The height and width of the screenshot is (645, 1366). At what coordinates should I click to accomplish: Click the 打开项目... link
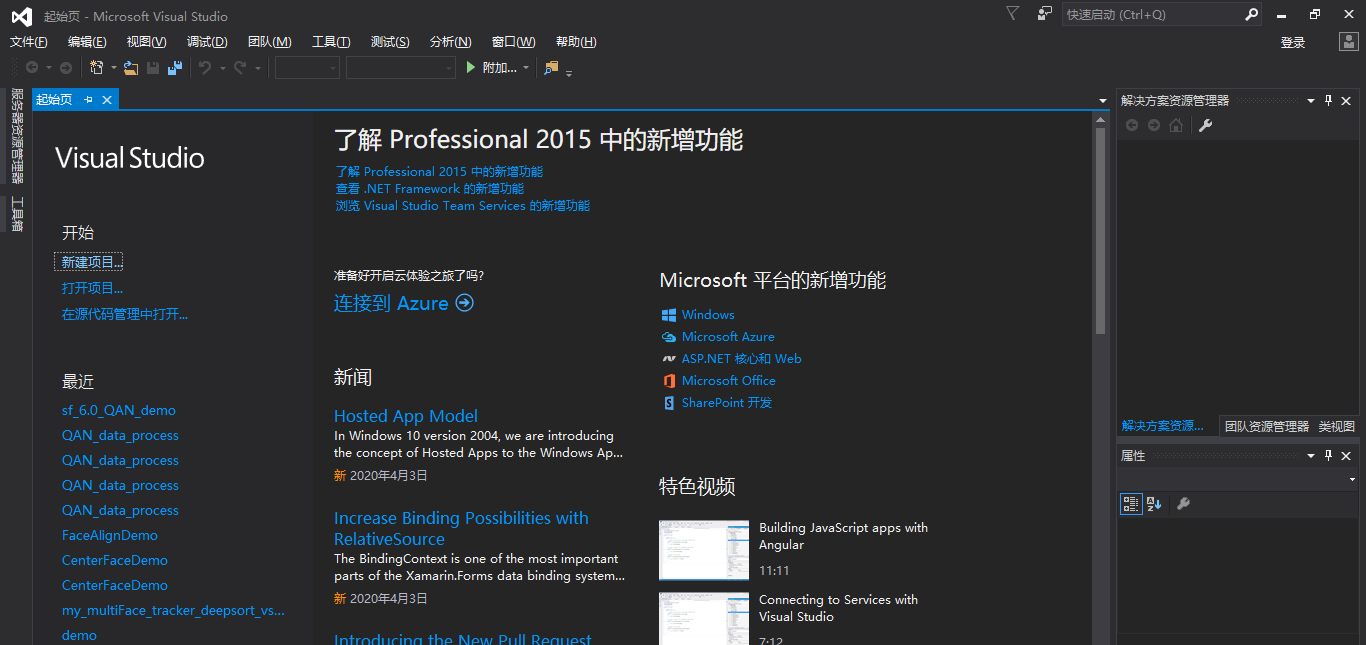pos(92,288)
